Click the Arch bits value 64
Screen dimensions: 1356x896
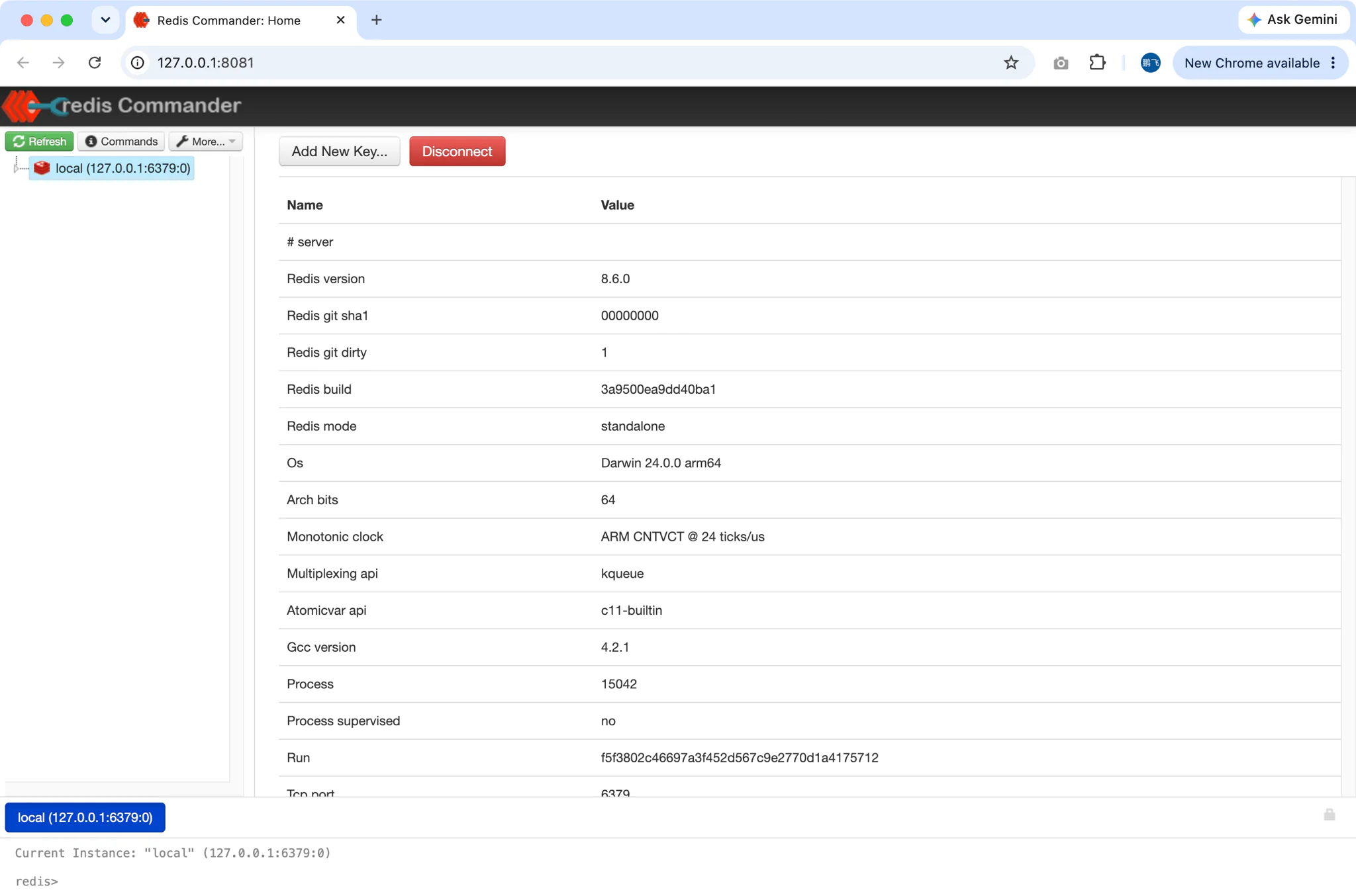click(x=608, y=500)
